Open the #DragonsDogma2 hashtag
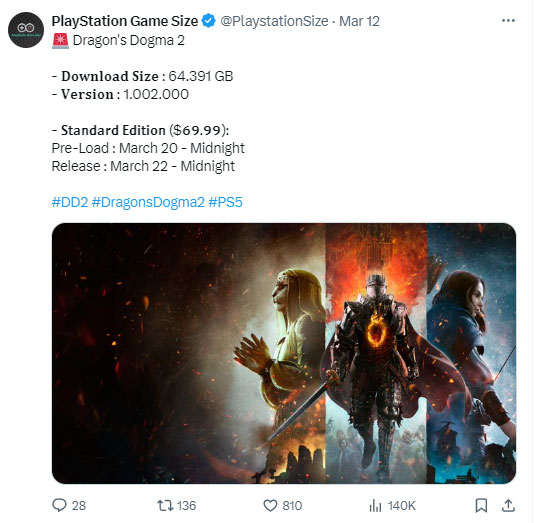 [148, 202]
